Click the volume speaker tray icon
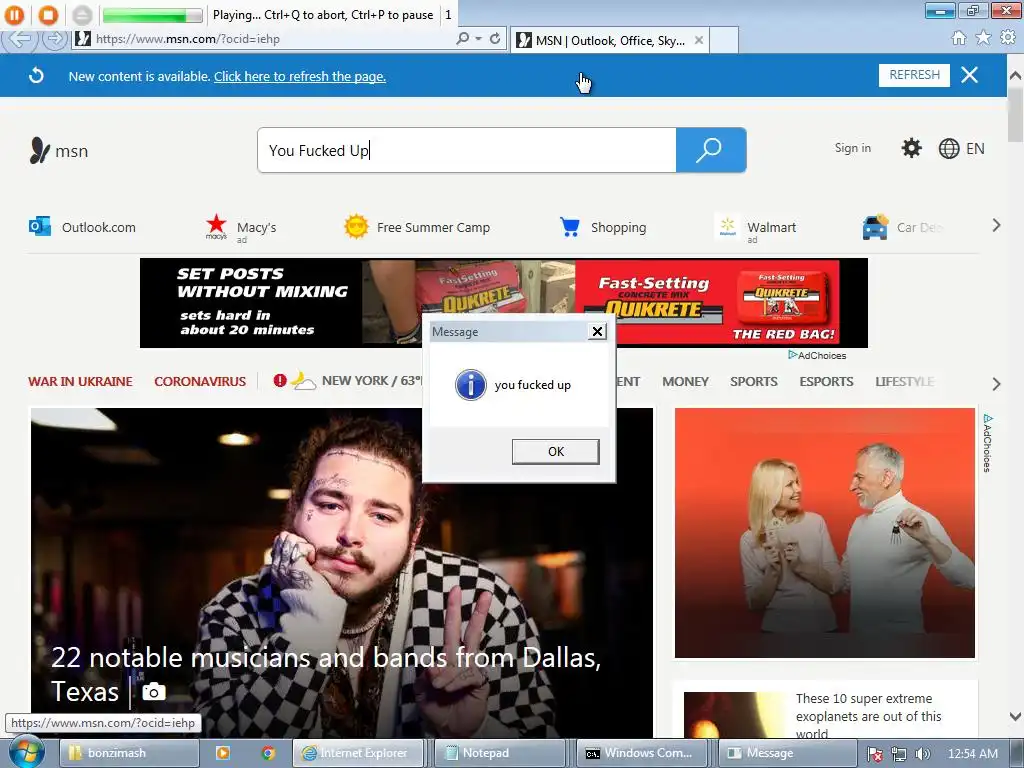Image resolution: width=1024 pixels, height=768 pixels. tap(922, 754)
